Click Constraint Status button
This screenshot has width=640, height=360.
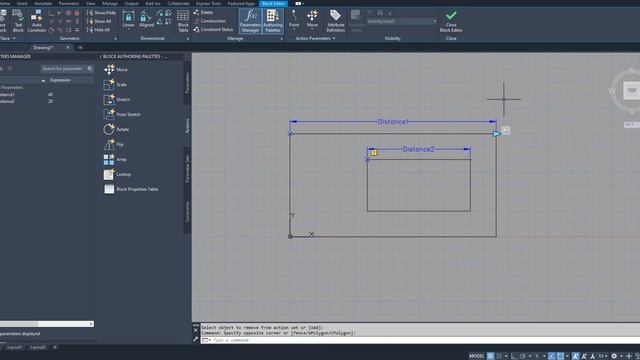pos(213,29)
